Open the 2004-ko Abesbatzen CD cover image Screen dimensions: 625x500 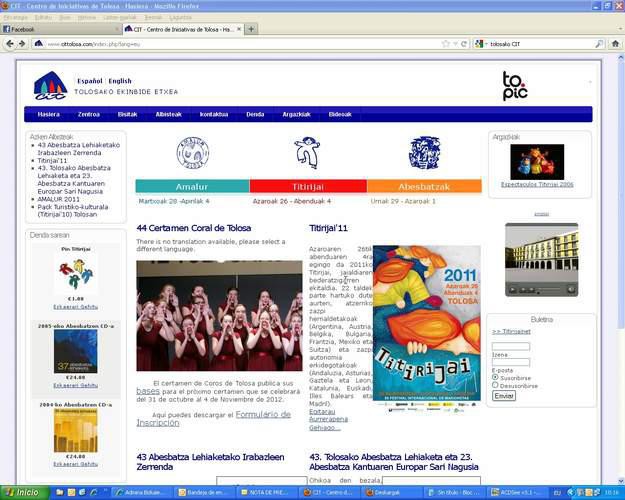76,430
